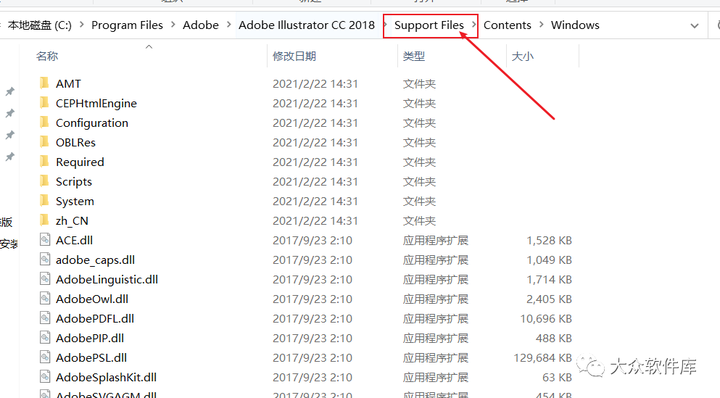
Task: Click the 488 KB size cell
Action: pyautogui.click(x=553, y=338)
